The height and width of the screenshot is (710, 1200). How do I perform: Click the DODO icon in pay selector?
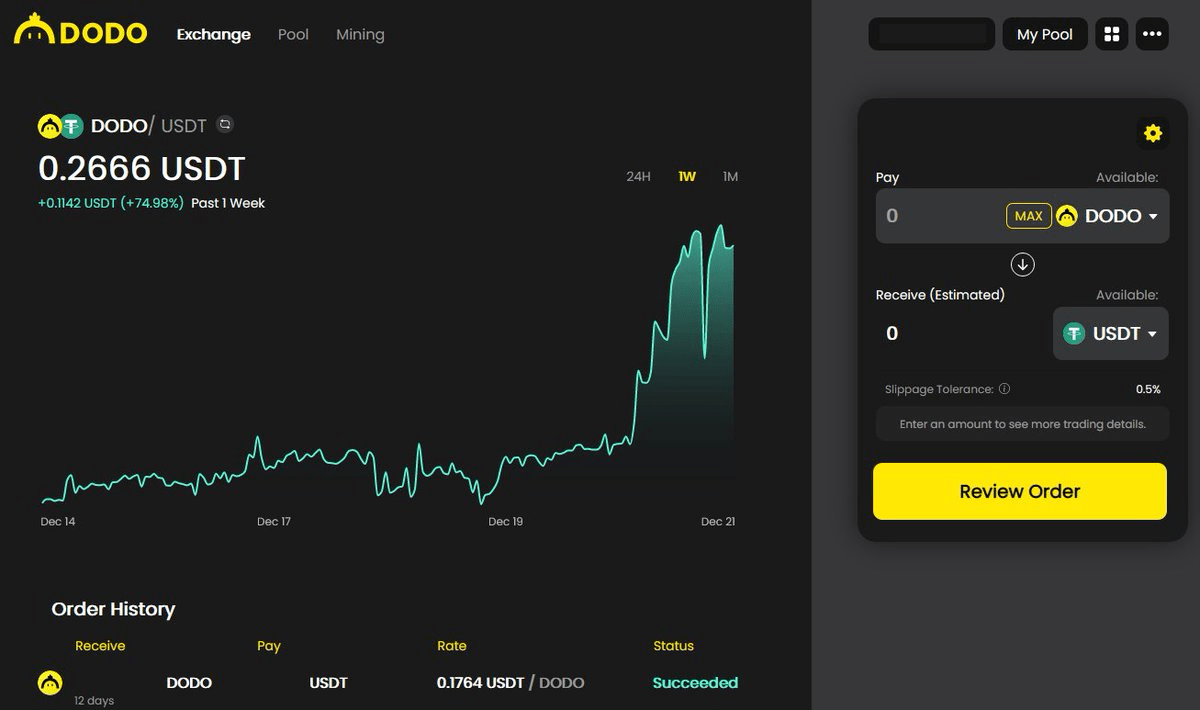[1067, 216]
